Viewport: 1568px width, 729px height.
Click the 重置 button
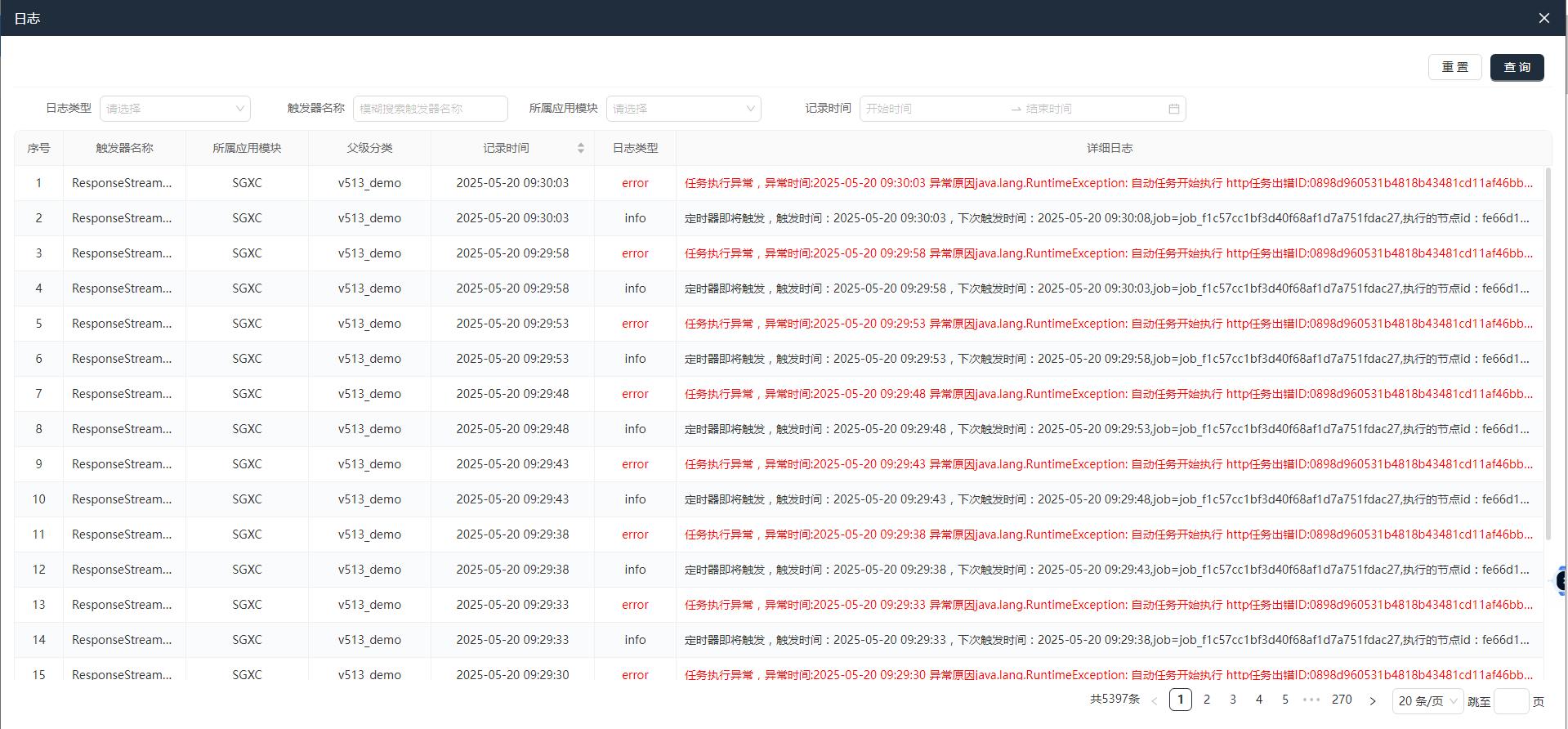(1454, 67)
